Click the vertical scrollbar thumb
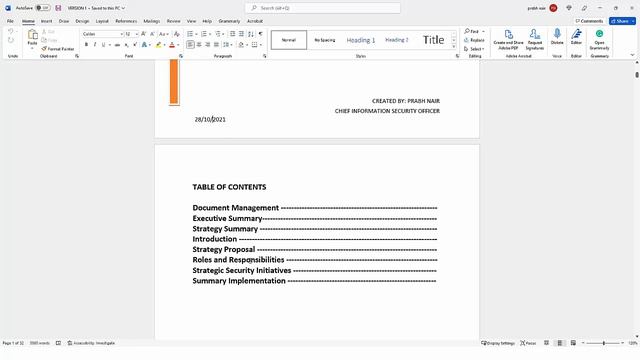The height and width of the screenshot is (360, 640). (x=637, y=75)
